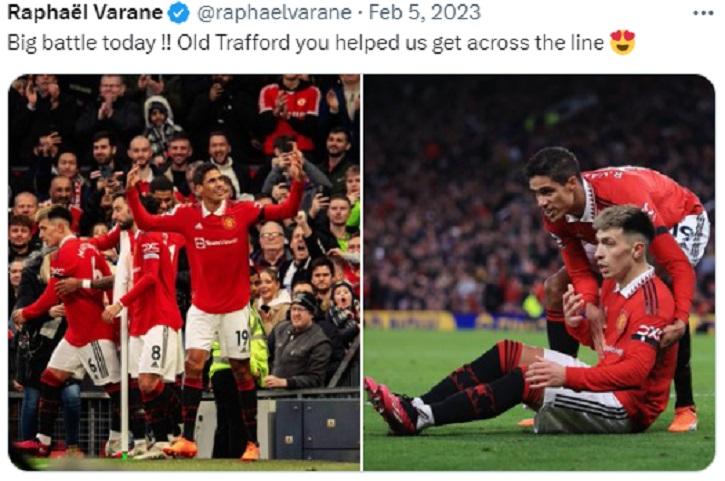Open the Feb 5, 2023 timestamp
The image size is (725, 481).
click(424, 13)
